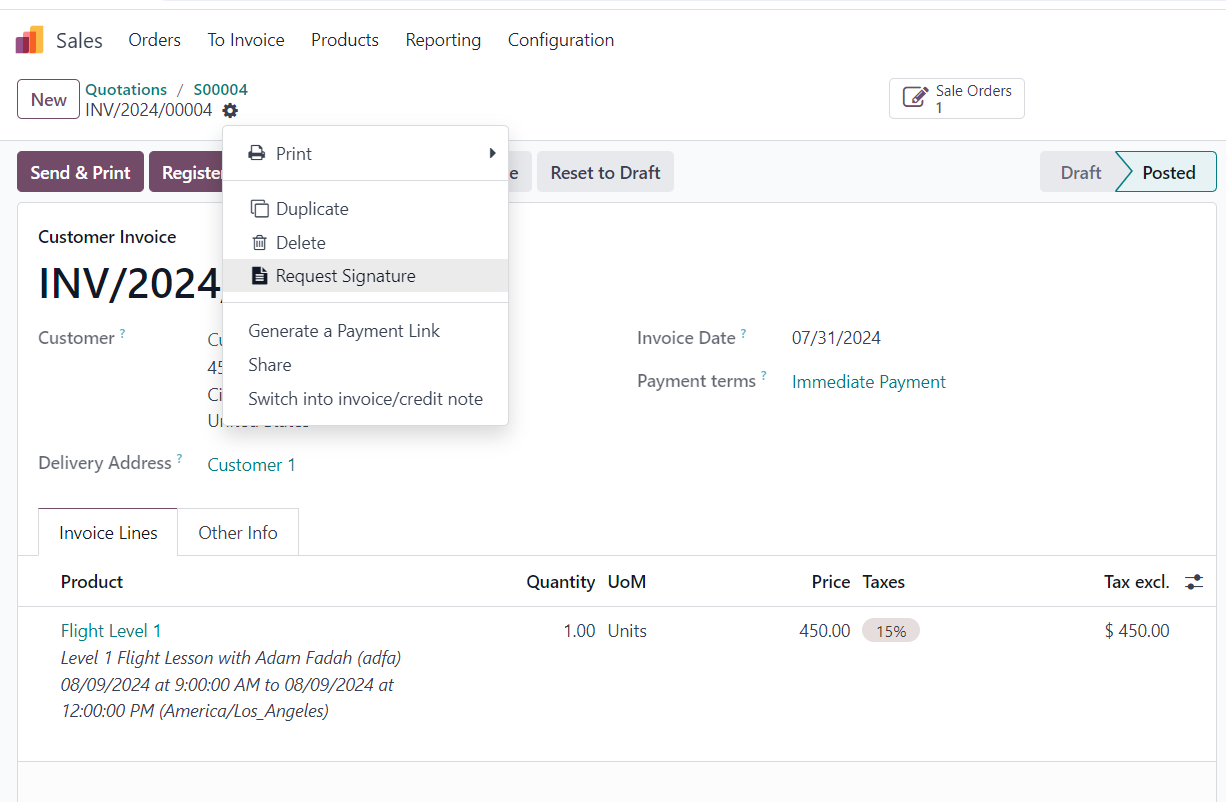Click the invoice date 07/31/2024

(x=836, y=338)
